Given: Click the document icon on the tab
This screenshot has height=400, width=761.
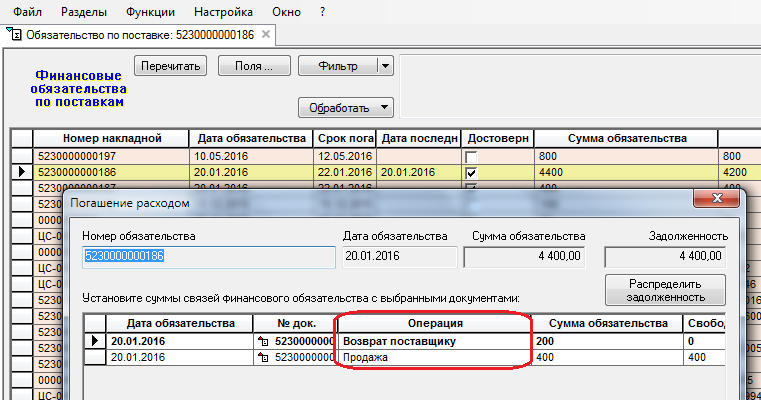Looking at the screenshot, I should [x=14, y=34].
